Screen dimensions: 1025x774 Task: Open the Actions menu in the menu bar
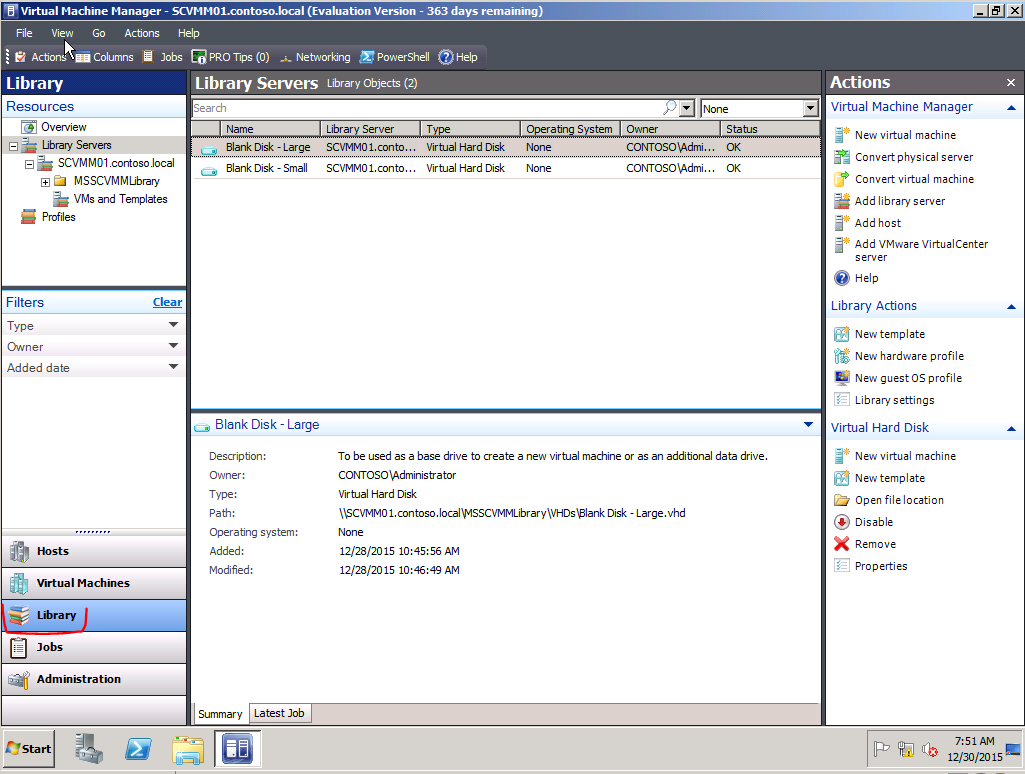tap(142, 33)
